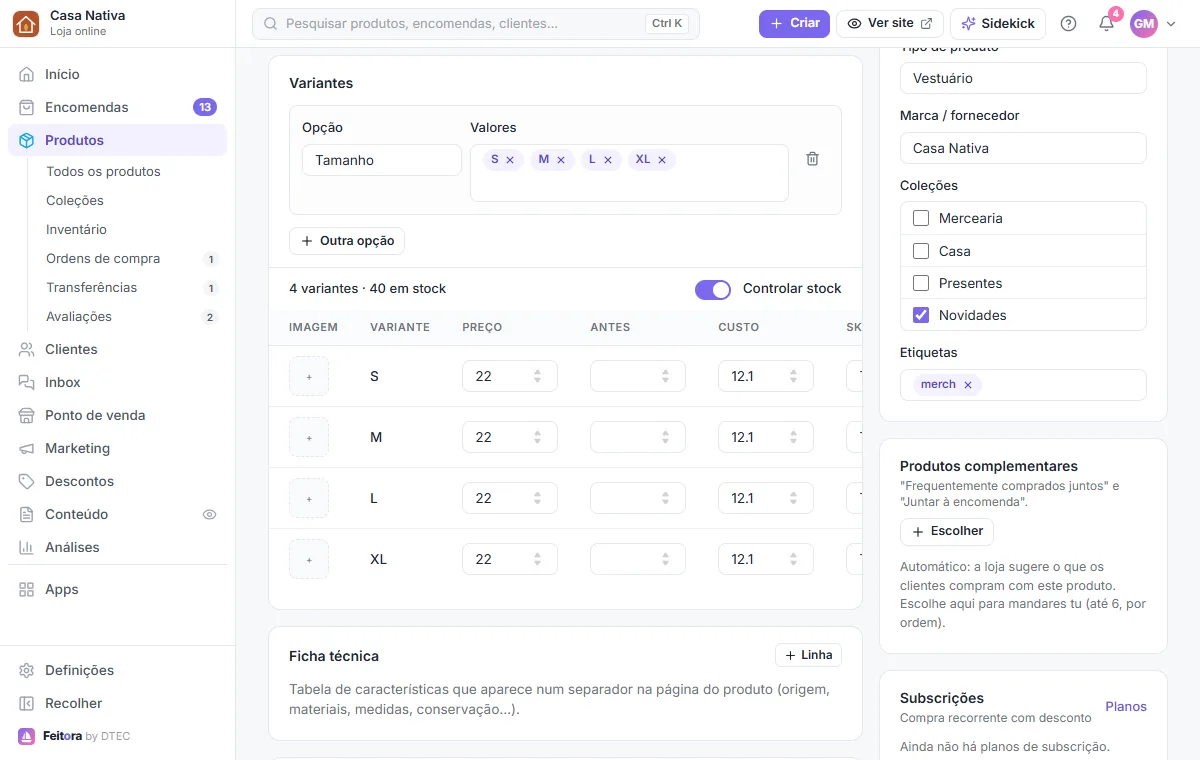Go to Início in sidebar

point(117,74)
